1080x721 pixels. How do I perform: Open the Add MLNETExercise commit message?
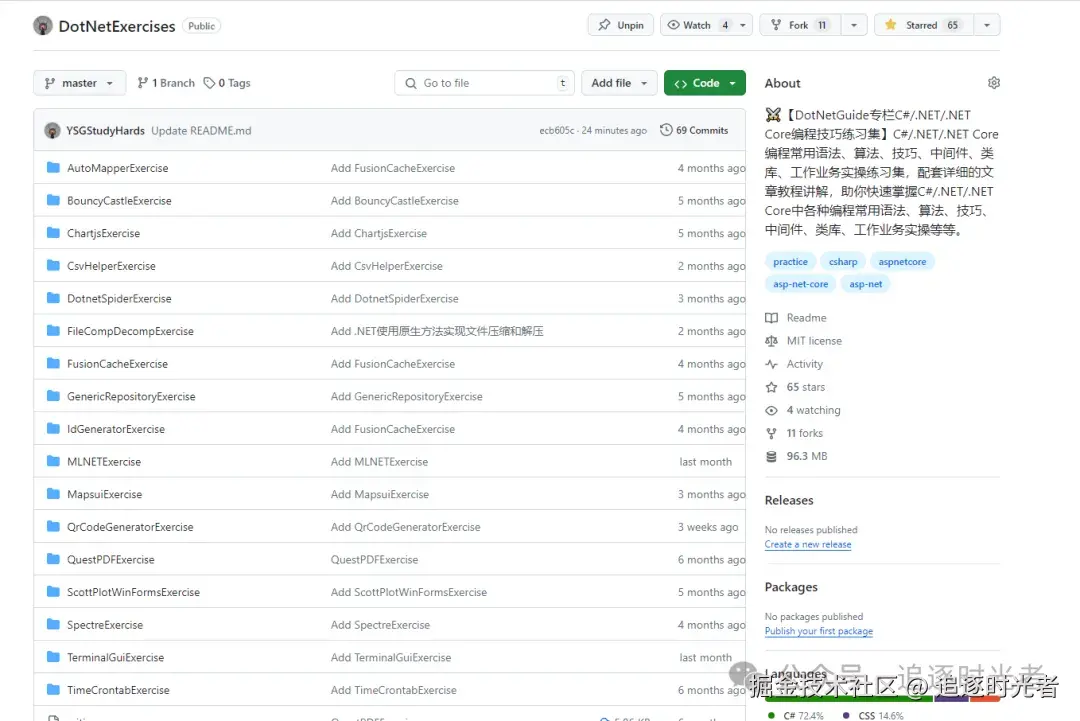[379, 461]
